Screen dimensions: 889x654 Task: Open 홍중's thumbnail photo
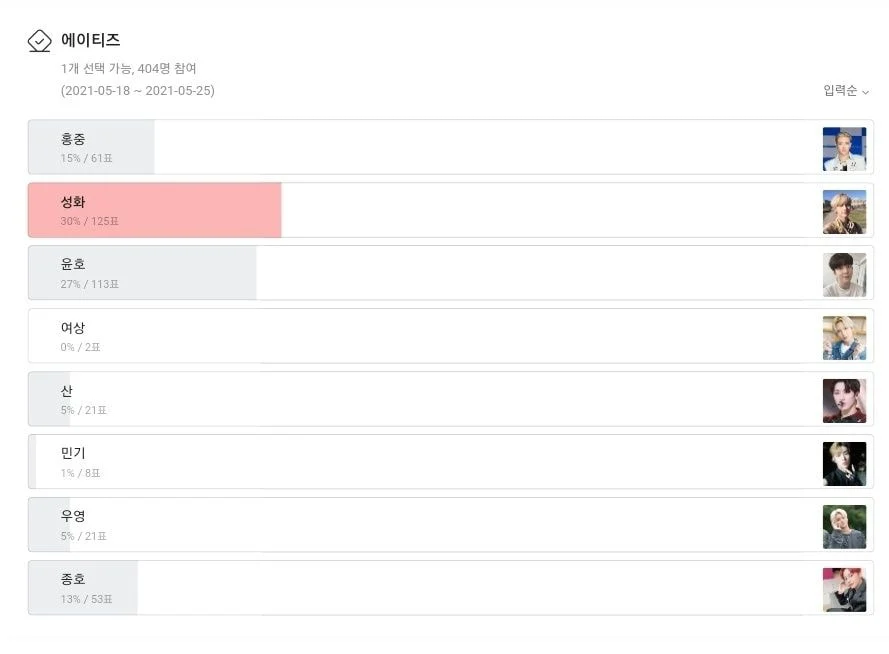844,149
